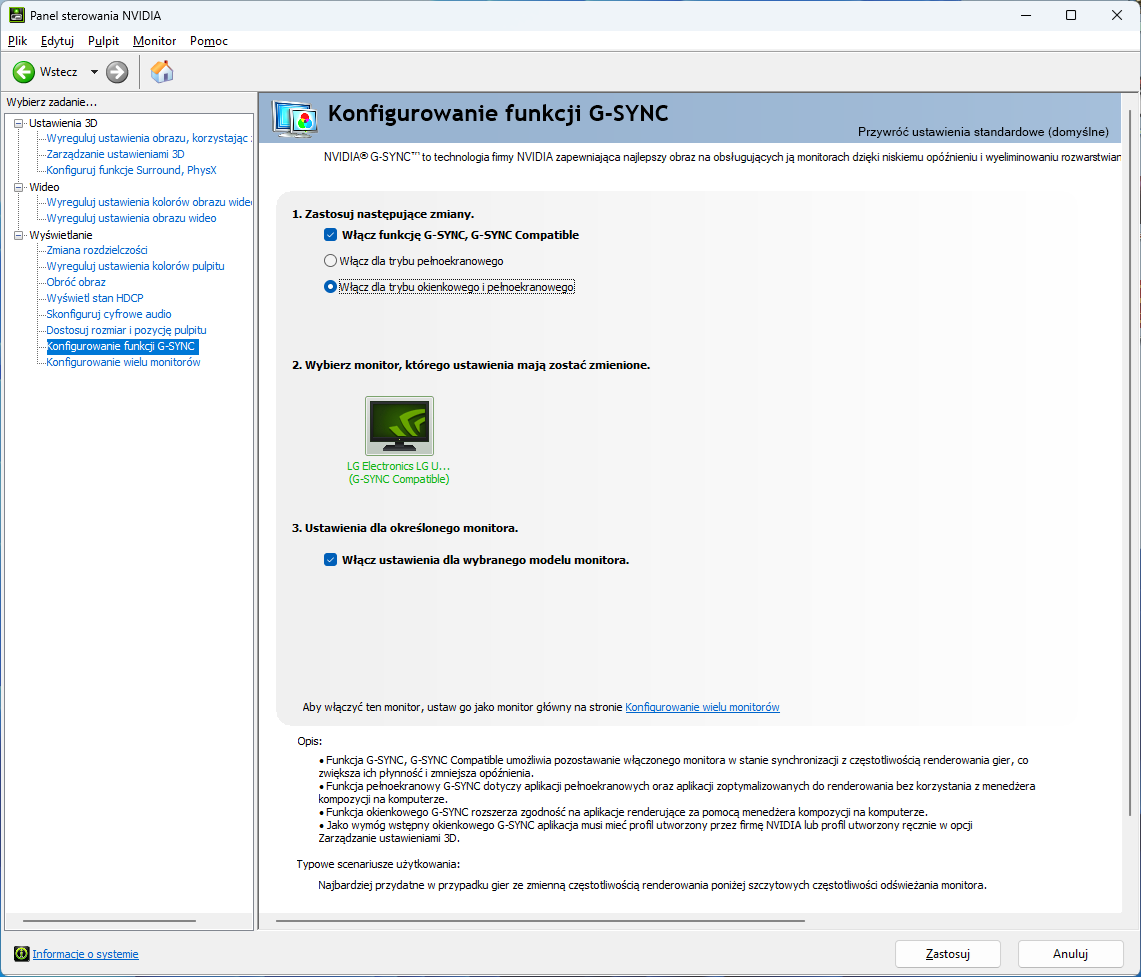Click Przywróć ustawienia standardowe (domyślne)

(983, 132)
